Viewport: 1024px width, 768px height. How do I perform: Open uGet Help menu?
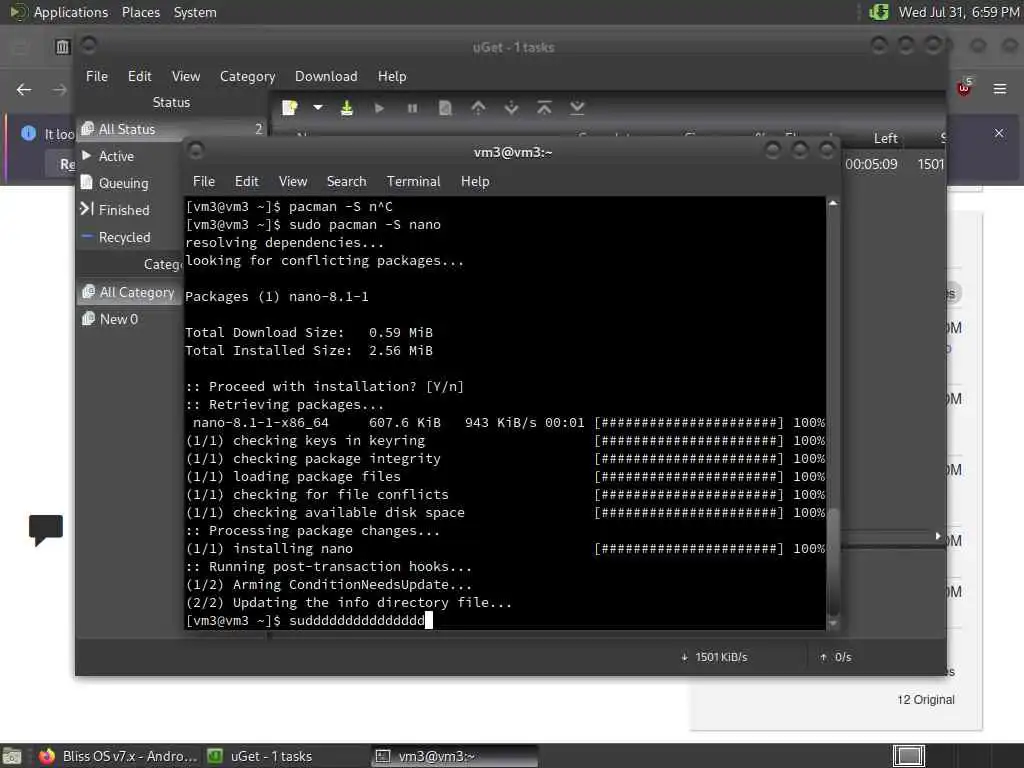(392, 76)
